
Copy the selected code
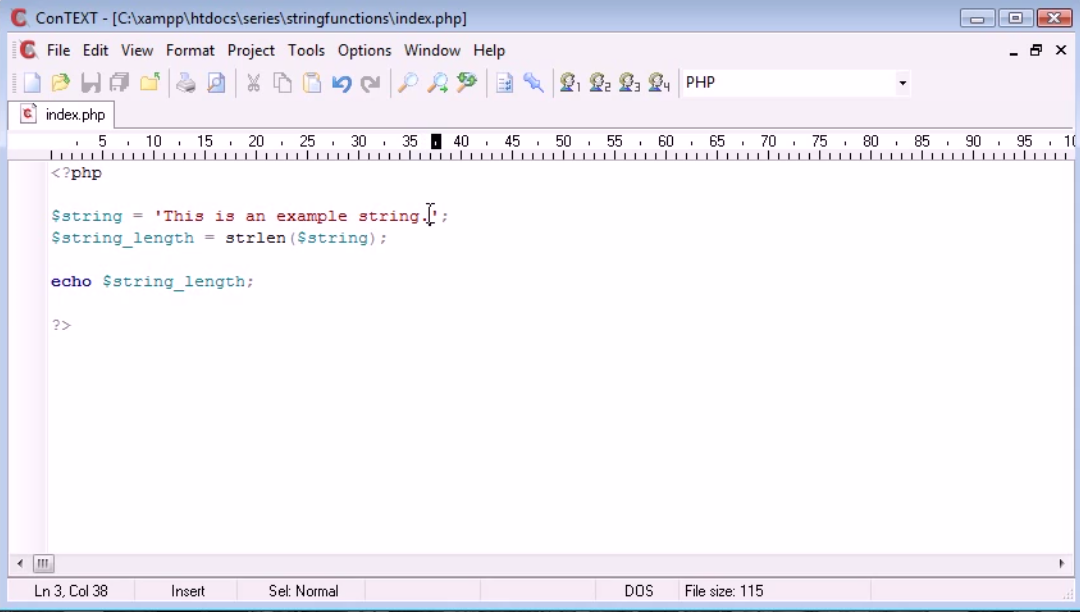pyautogui.click(x=282, y=82)
